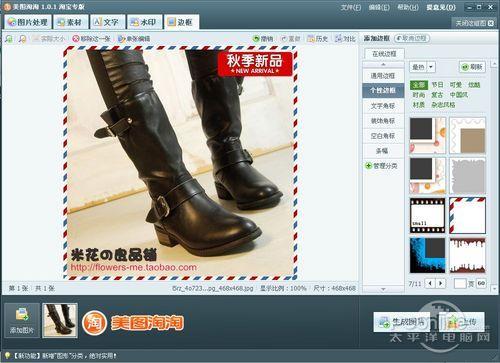This screenshot has width=500, height=363.
Task: Select the 条幅 banner category
Action: [383, 151]
